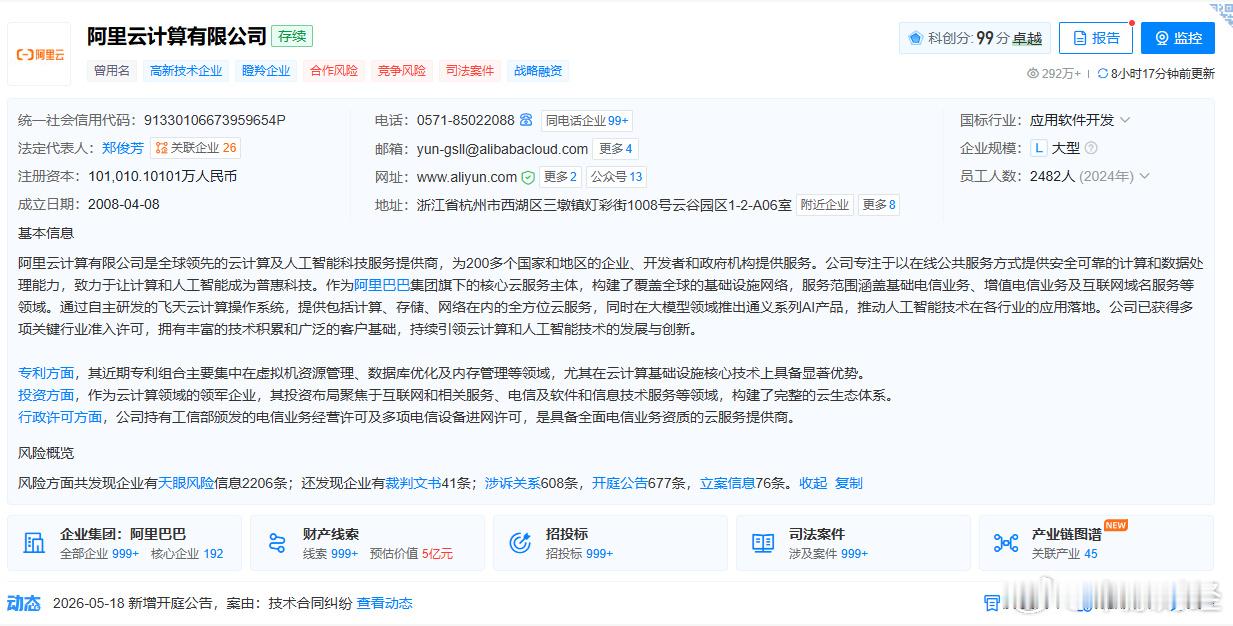Click the green verified shield next to www.aliyun.com
The height and width of the screenshot is (626, 1233).
(x=528, y=177)
